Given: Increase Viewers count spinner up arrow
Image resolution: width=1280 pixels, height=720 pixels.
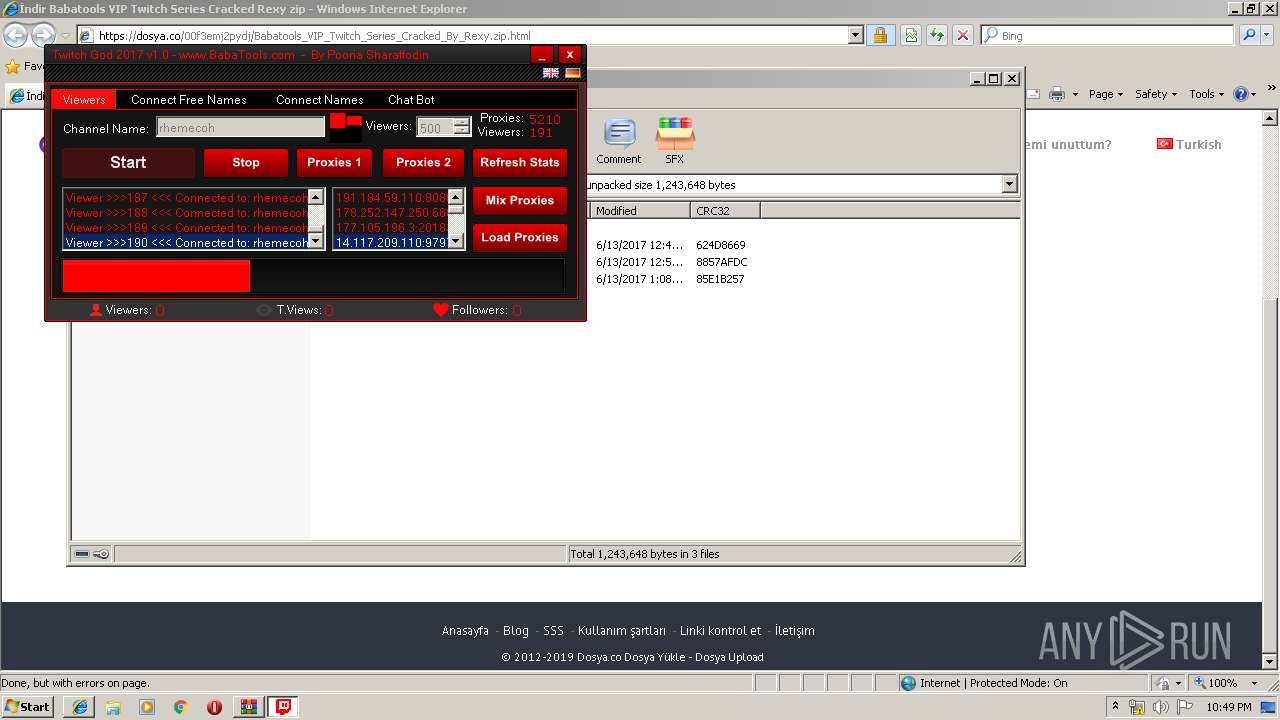Looking at the screenshot, I should pyautogui.click(x=461, y=123).
